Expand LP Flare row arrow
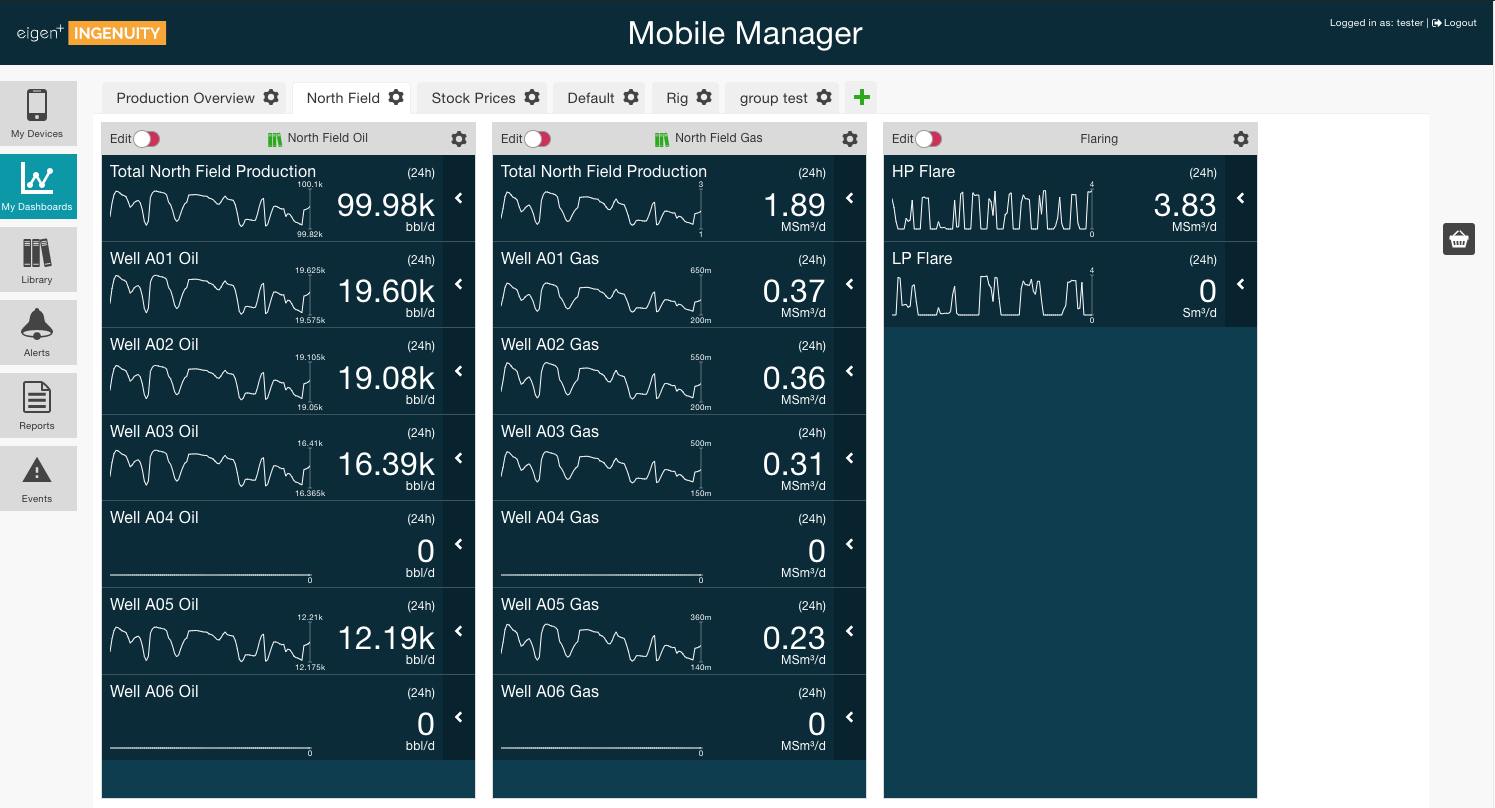1495x808 pixels. click(1241, 284)
